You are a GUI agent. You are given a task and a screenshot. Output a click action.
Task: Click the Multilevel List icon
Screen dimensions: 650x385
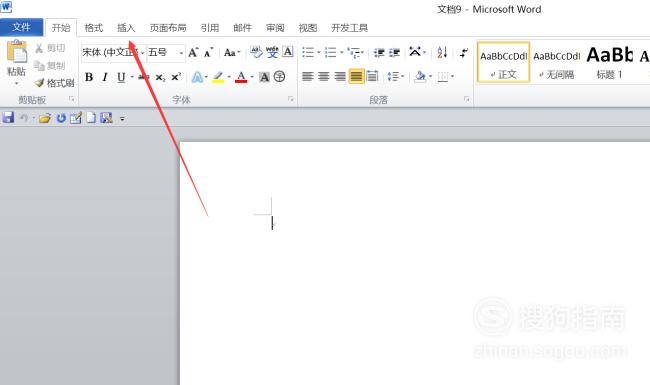[x=354, y=52]
